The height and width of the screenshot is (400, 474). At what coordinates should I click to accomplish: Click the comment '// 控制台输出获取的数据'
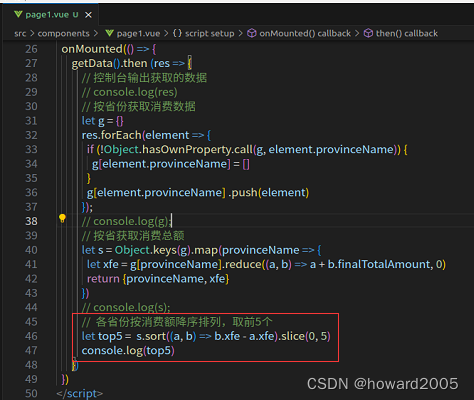pyautogui.click(x=144, y=78)
